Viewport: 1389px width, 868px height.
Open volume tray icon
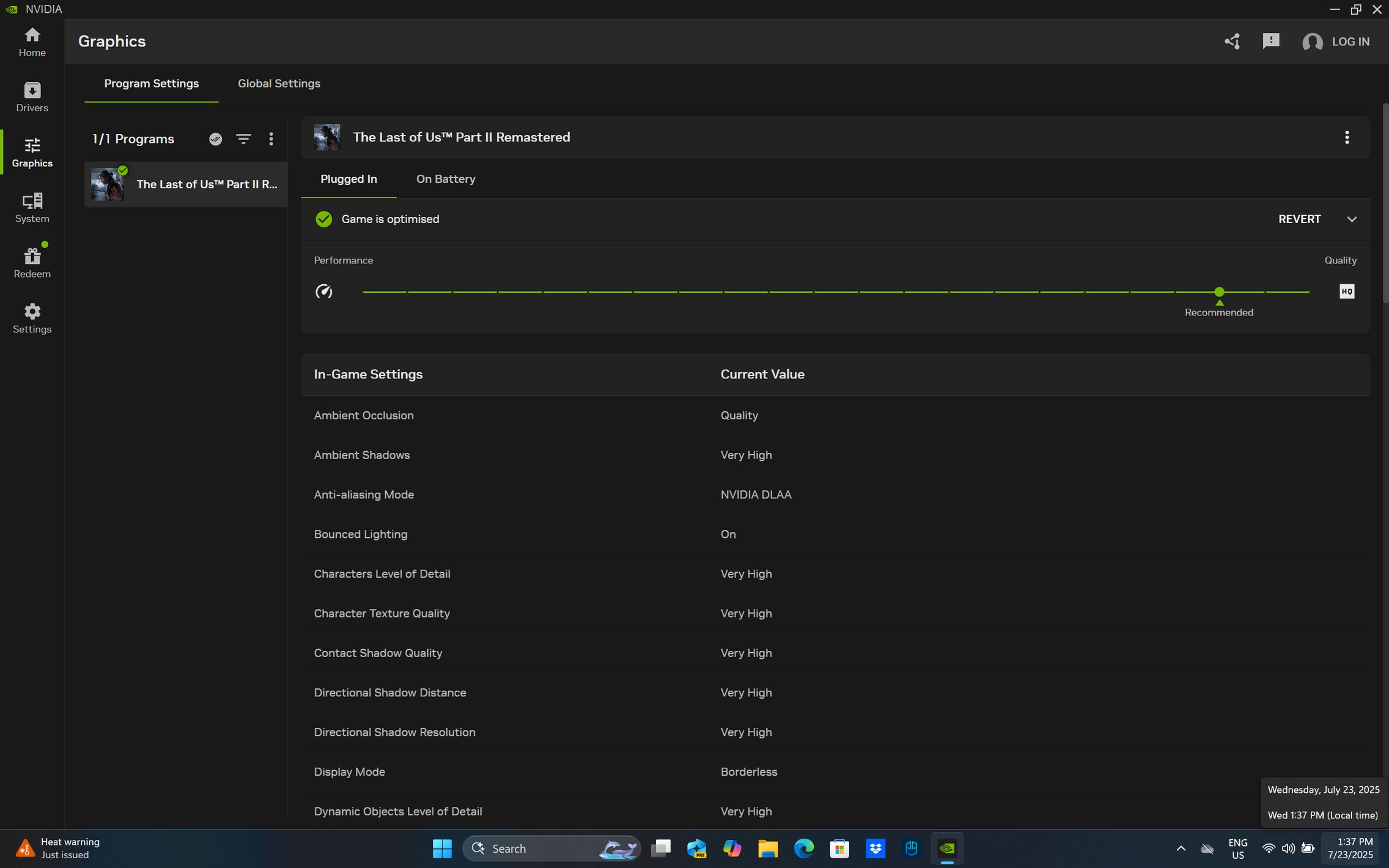click(x=1288, y=848)
